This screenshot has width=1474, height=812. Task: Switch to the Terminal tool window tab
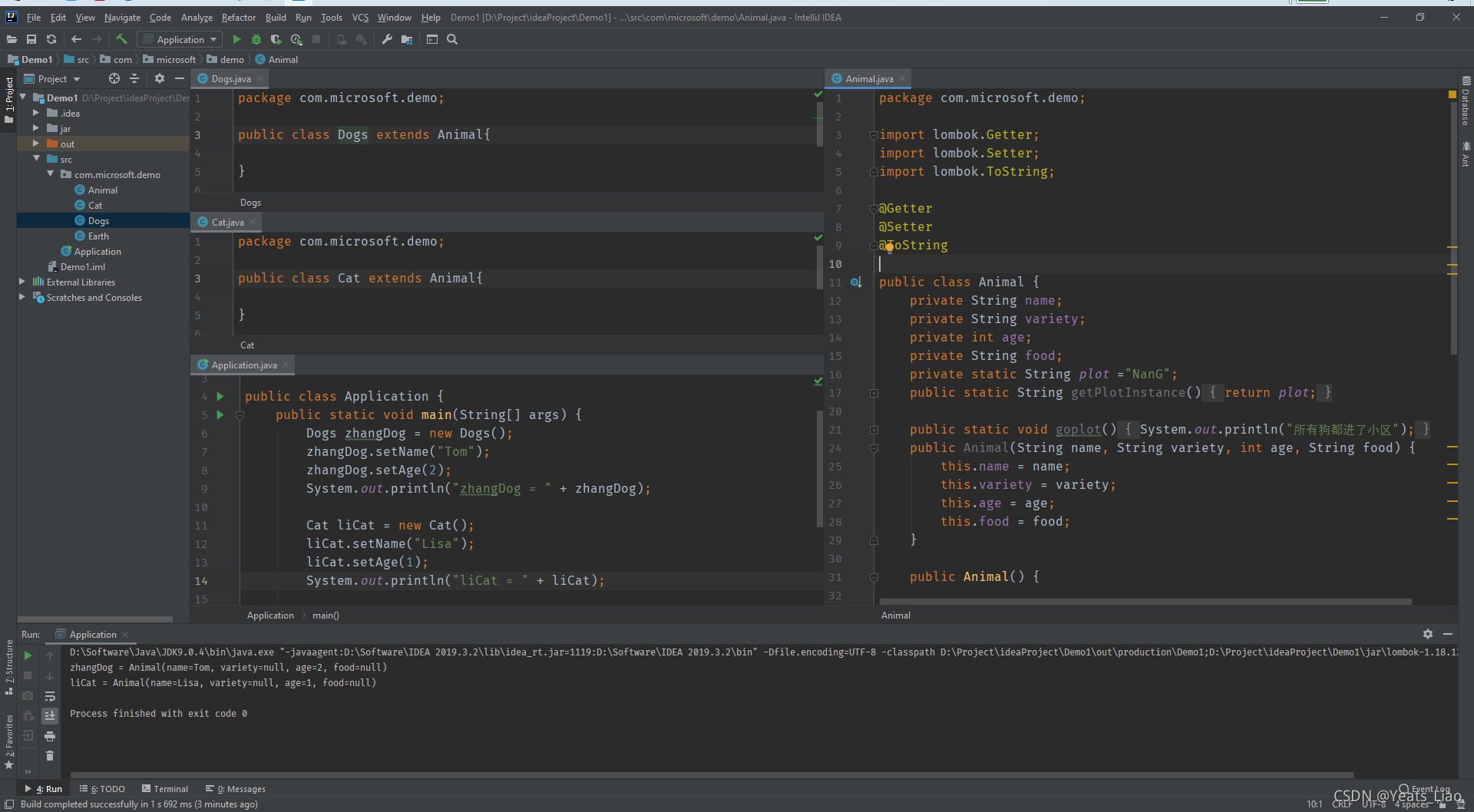point(165,788)
